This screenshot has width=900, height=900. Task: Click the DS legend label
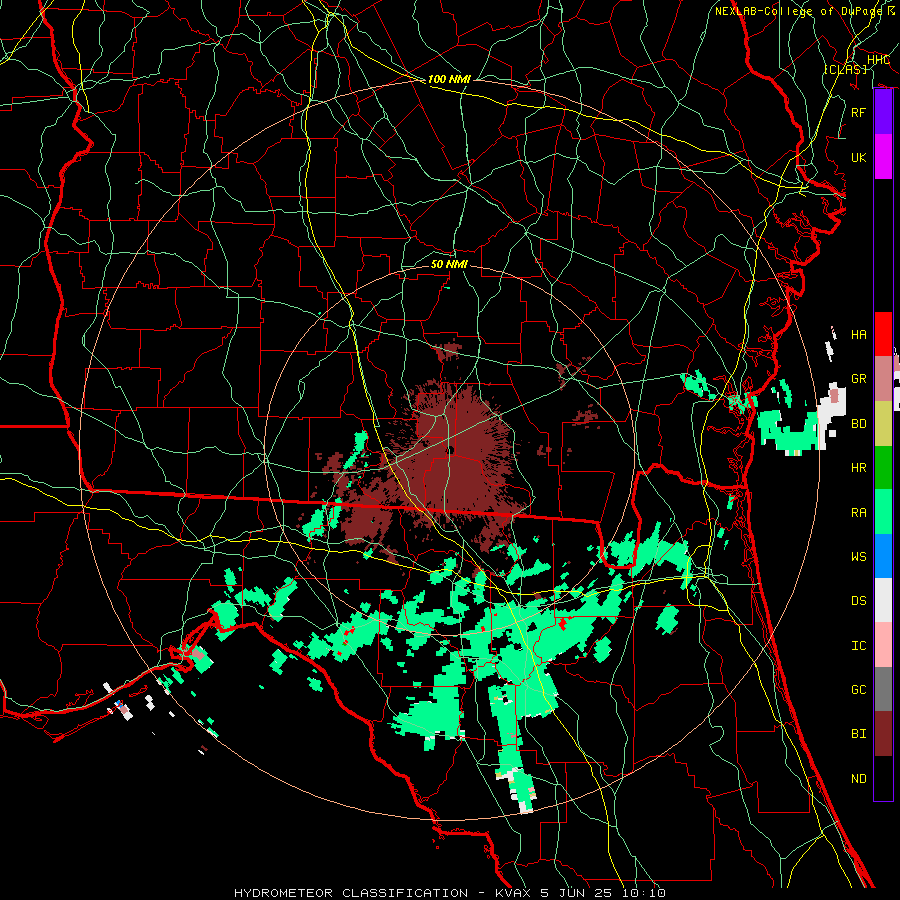pos(859,601)
